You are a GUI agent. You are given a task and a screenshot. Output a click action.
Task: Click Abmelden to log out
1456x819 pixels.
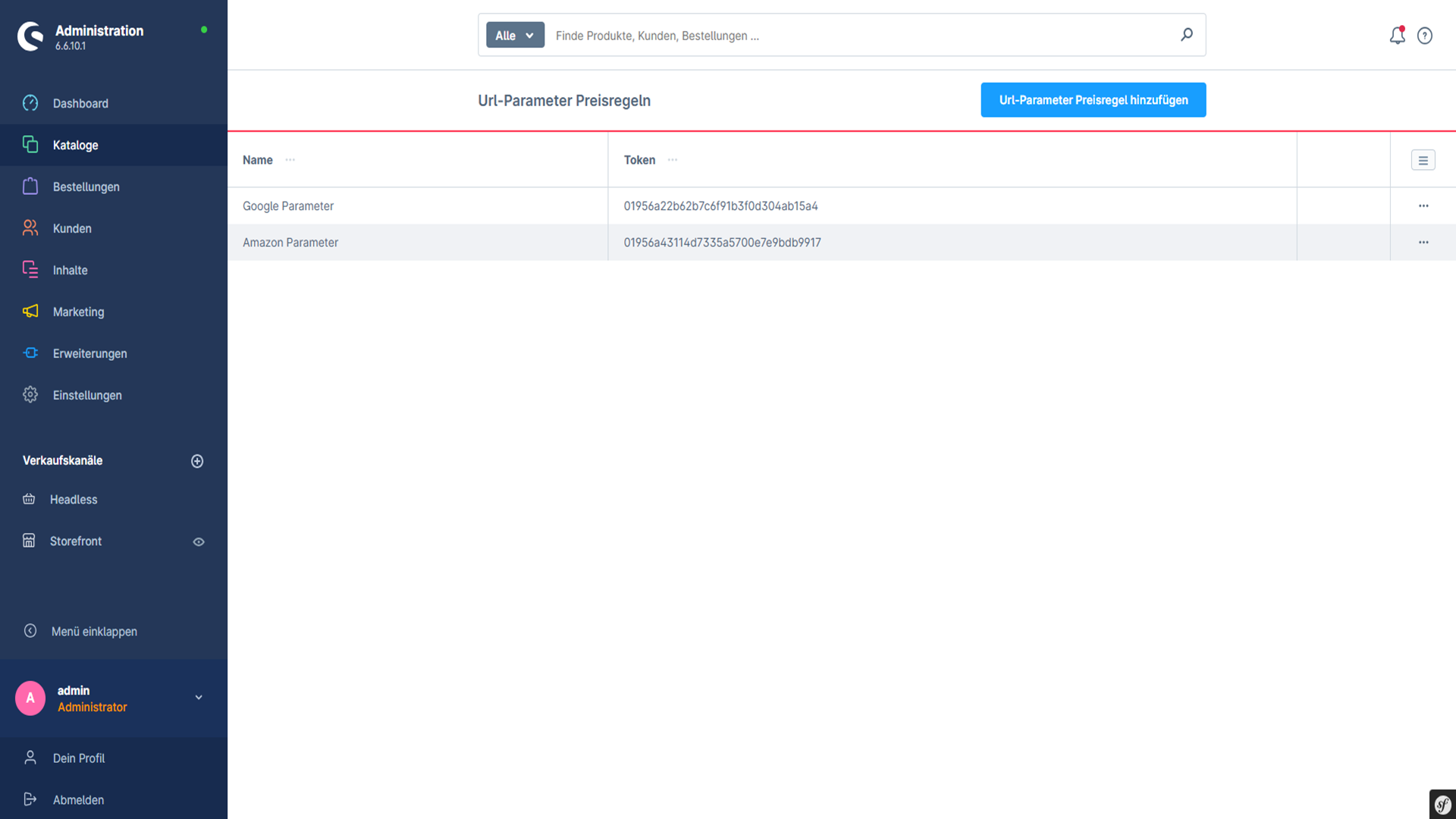pyautogui.click(x=78, y=800)
